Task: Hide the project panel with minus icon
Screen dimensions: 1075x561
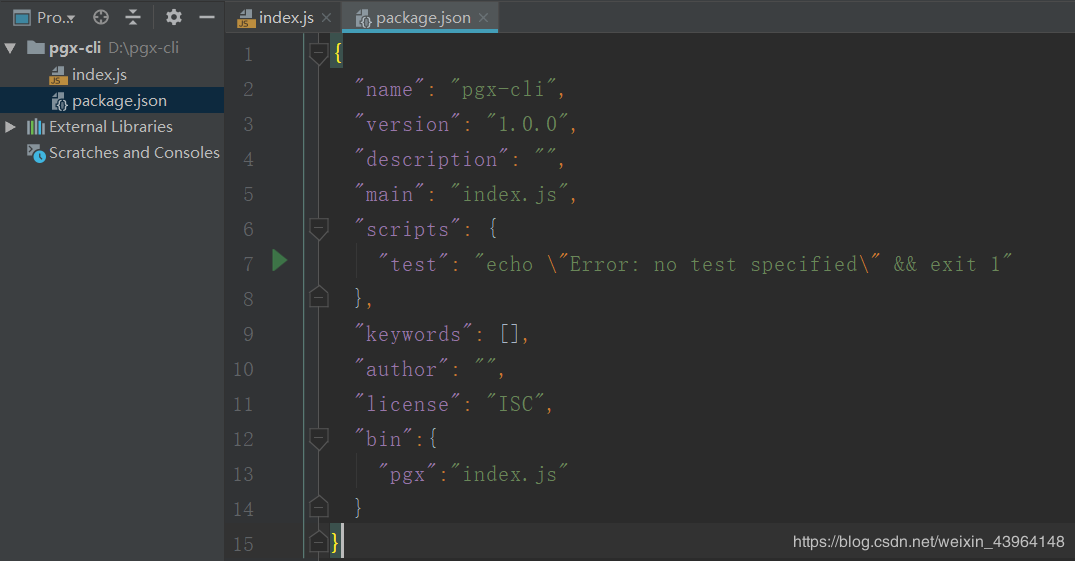Action: pos(207,17)
